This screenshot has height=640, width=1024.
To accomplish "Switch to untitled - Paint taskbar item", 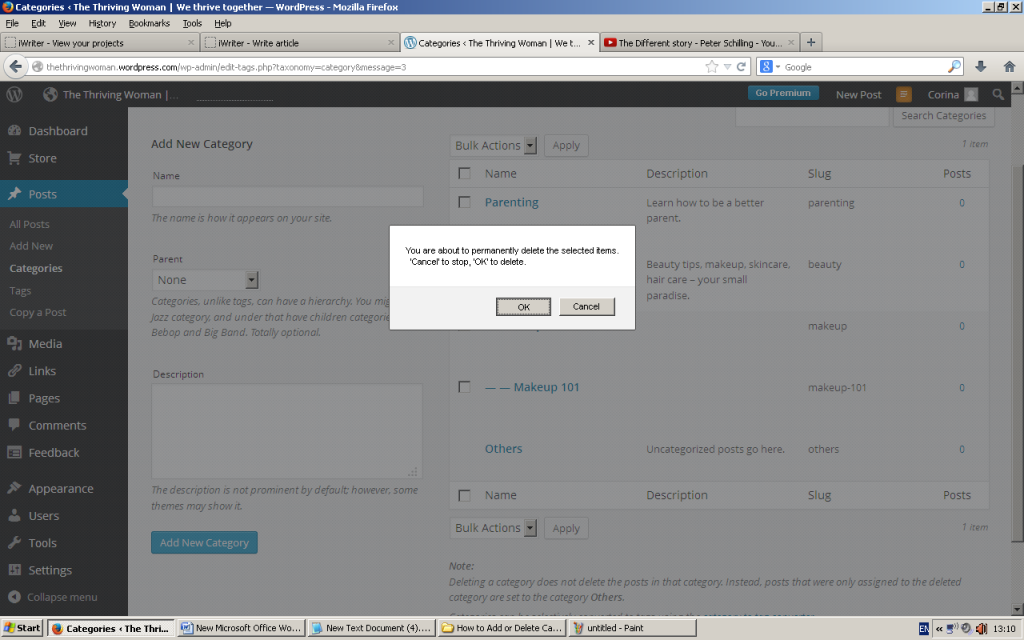I will (632, 628).
